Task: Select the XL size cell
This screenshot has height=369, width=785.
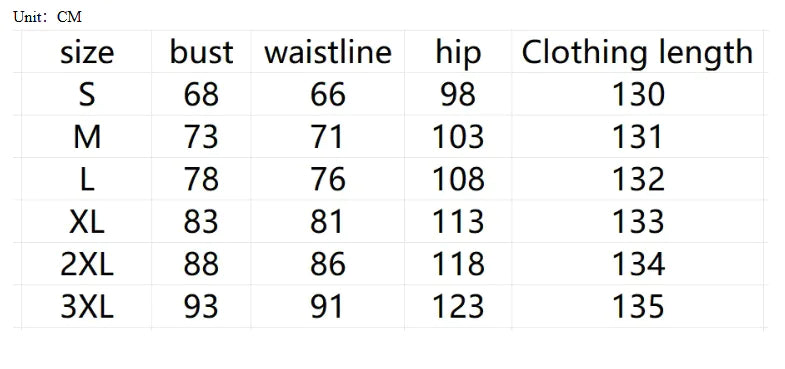Action: click(87, 222)
